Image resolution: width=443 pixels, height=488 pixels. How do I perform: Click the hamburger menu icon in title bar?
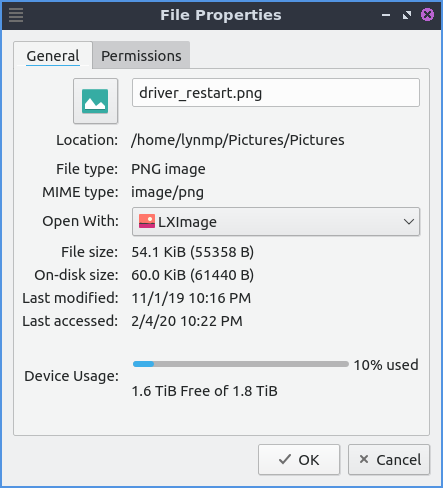16,15
